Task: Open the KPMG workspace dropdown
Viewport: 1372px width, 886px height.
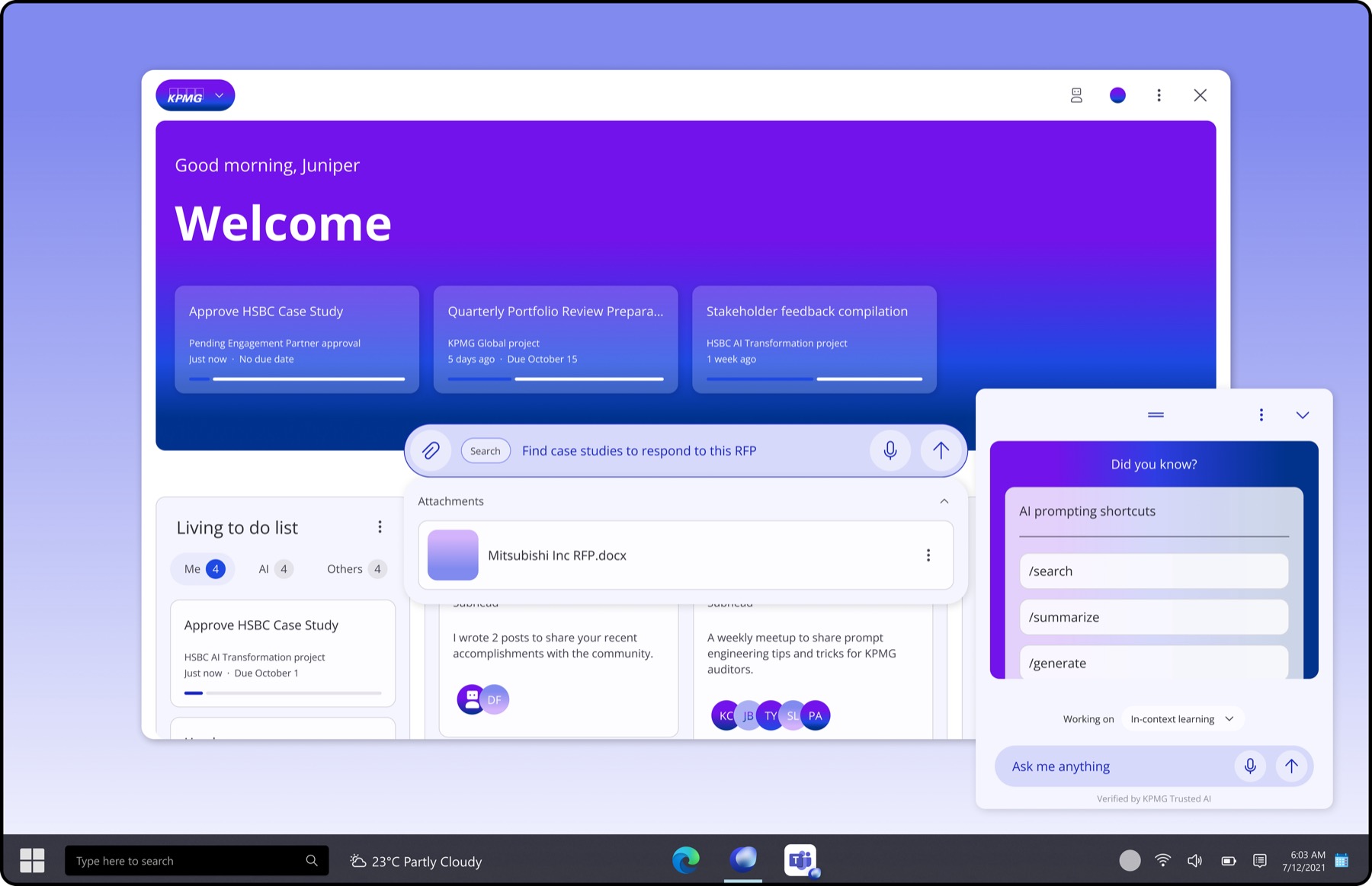Action: (x=195, y=95)
